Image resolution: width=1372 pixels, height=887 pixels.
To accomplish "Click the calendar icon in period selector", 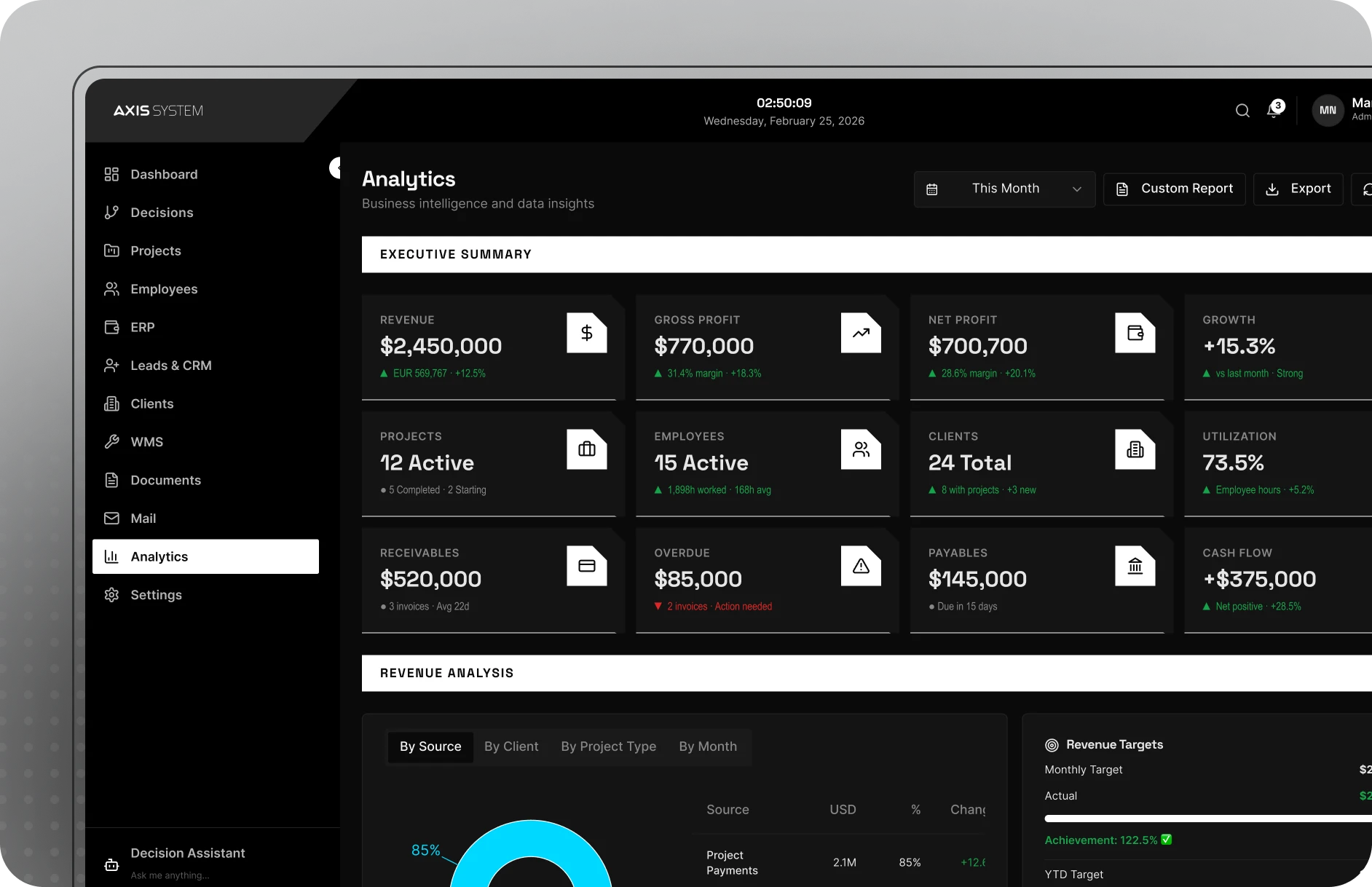I will 931,189.
